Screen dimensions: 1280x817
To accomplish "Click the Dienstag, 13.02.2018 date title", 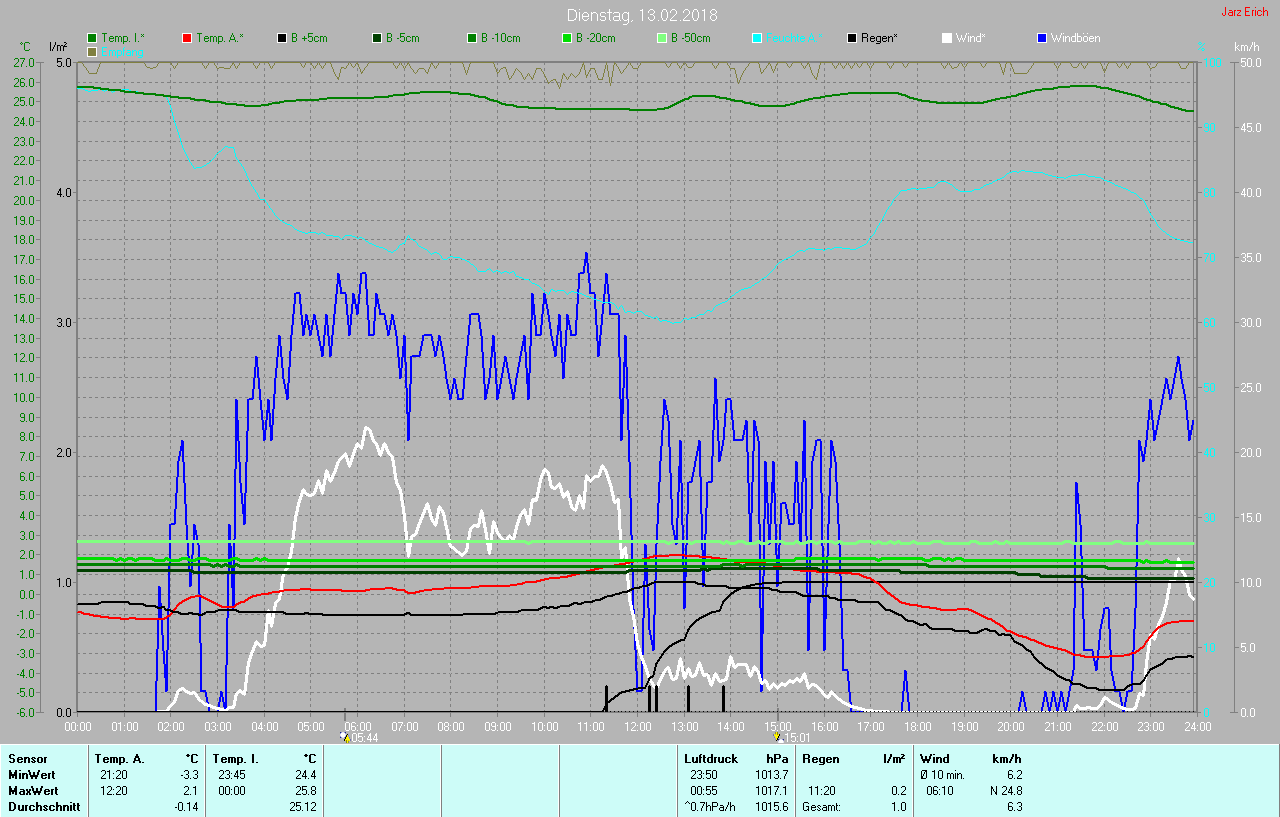I will 641,15.
